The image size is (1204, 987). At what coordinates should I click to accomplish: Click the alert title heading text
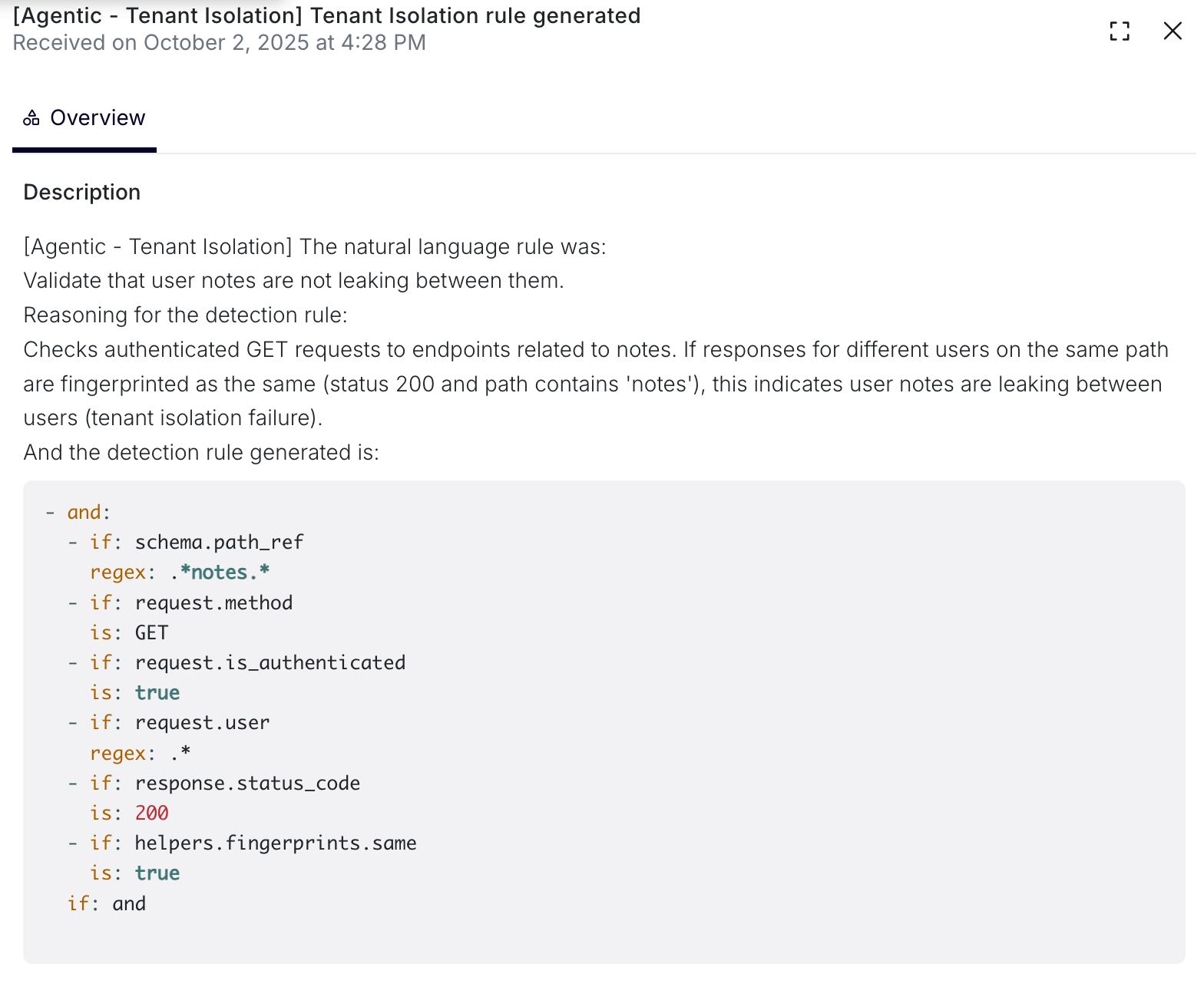coord(326,16)
